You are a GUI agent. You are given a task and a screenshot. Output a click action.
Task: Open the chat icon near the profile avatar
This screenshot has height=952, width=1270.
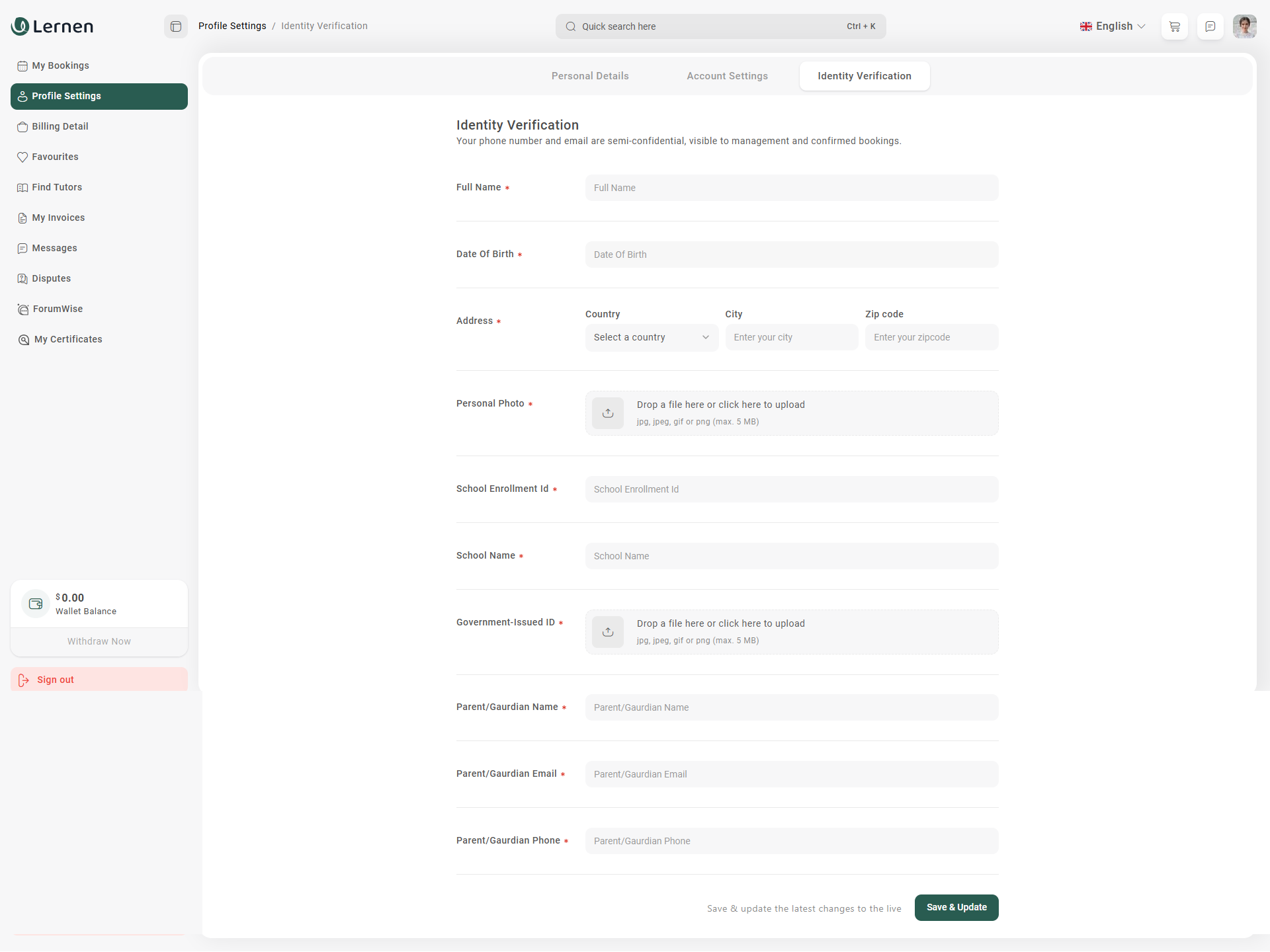[x=1210, y=26]
